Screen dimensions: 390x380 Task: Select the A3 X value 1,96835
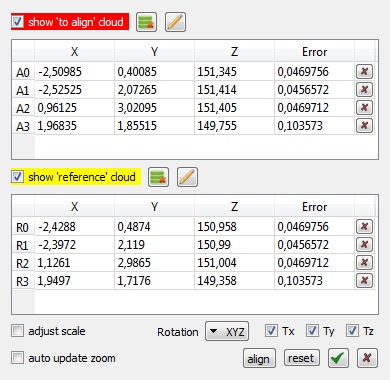74,125
